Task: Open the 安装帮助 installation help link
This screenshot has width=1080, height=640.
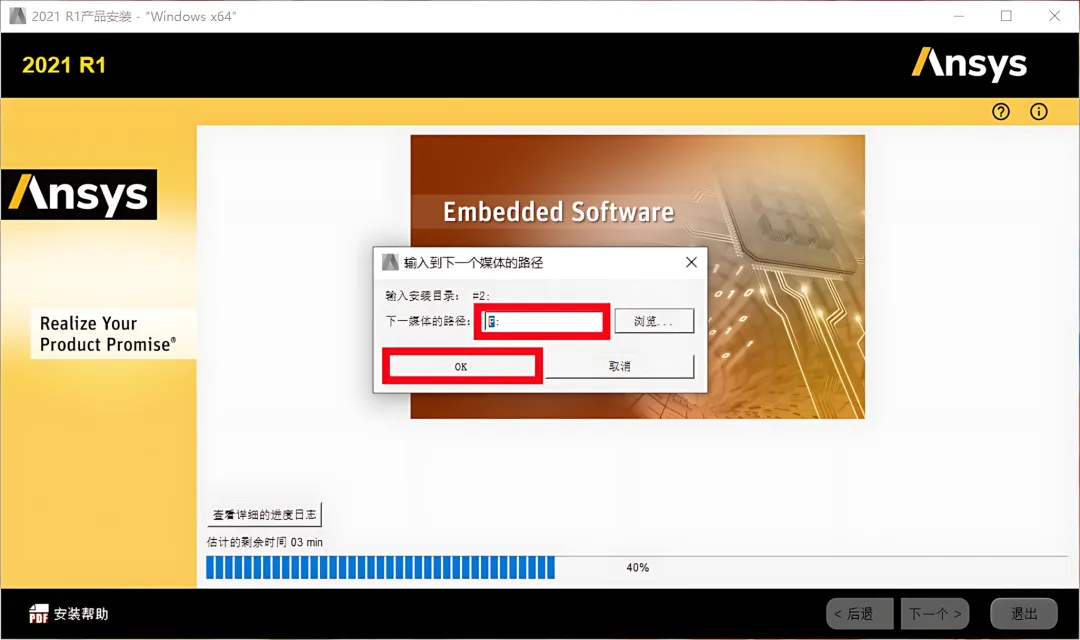Action: [x=81, y=614]
